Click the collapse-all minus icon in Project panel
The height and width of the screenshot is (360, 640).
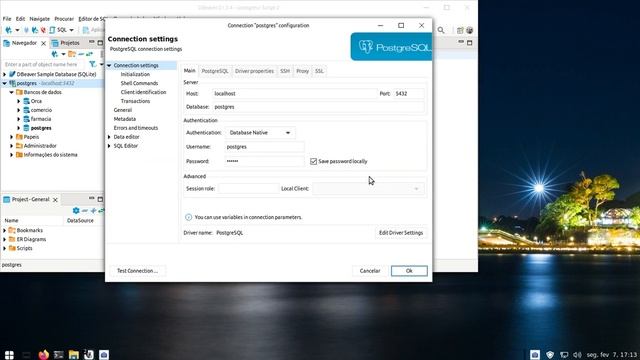click(x=84, y=211)
